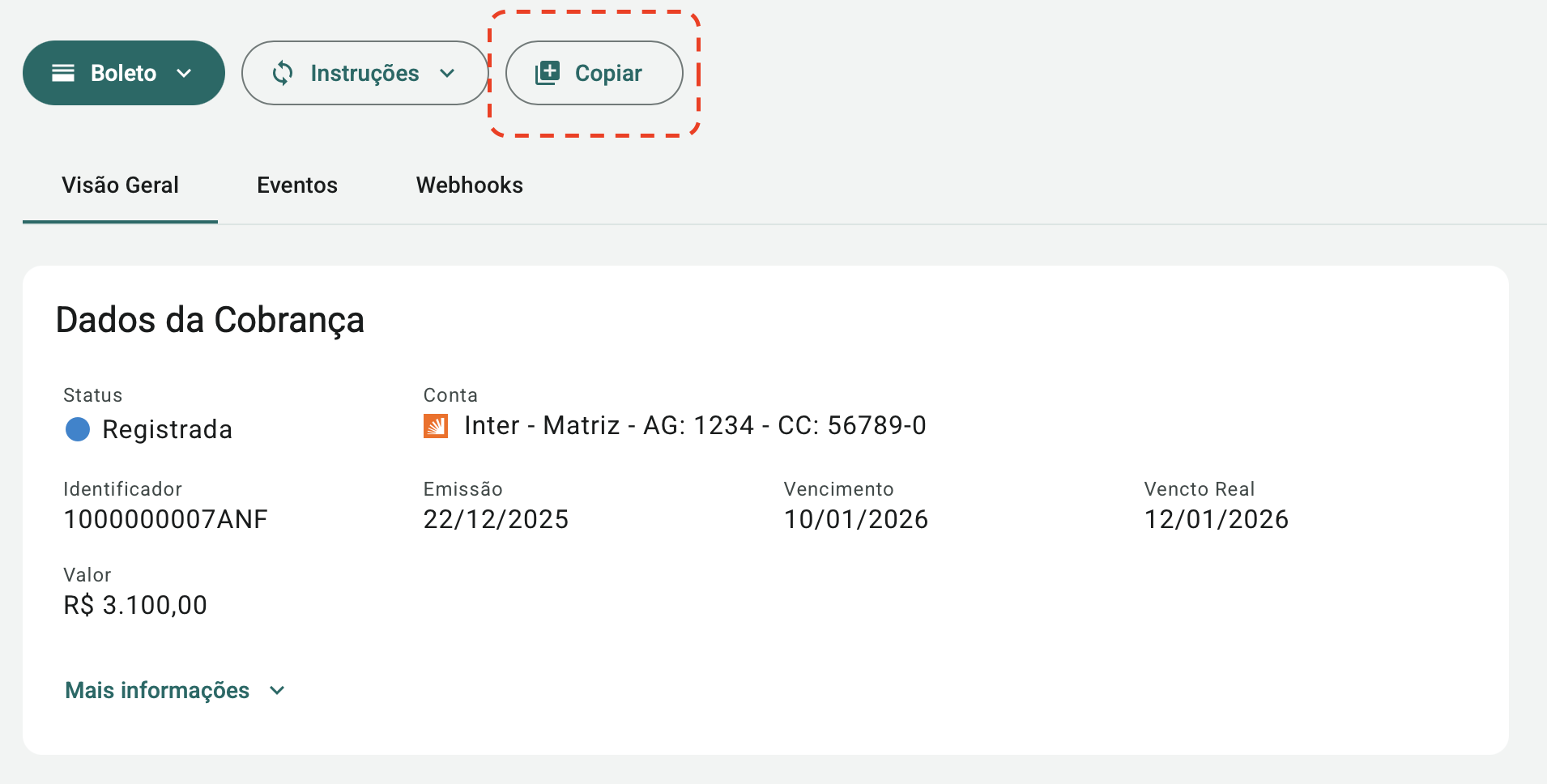Open the Webhooks tab
The image size is (1547, 784).
[x=469, y=185]
